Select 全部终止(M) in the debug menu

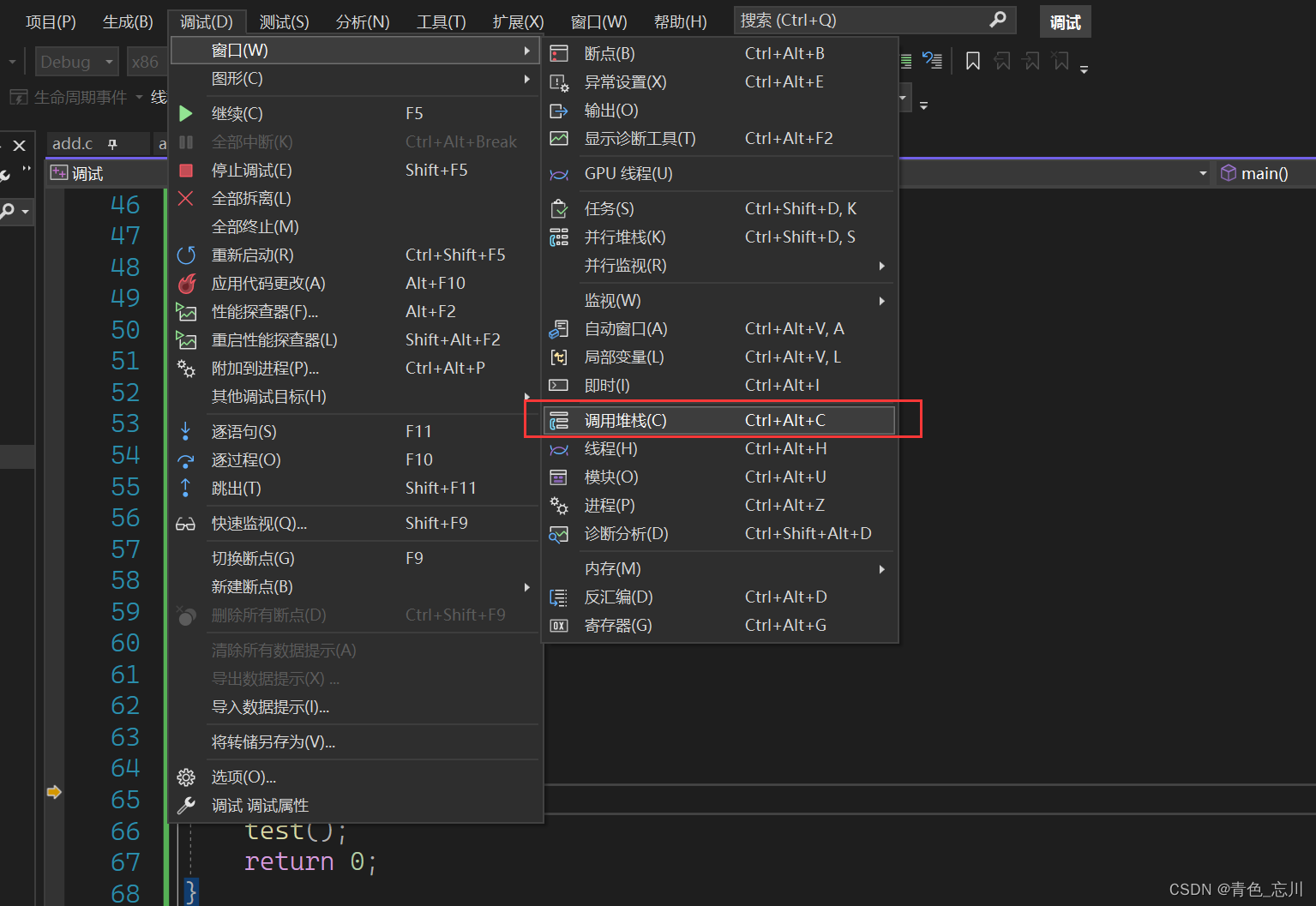point(356,226)
